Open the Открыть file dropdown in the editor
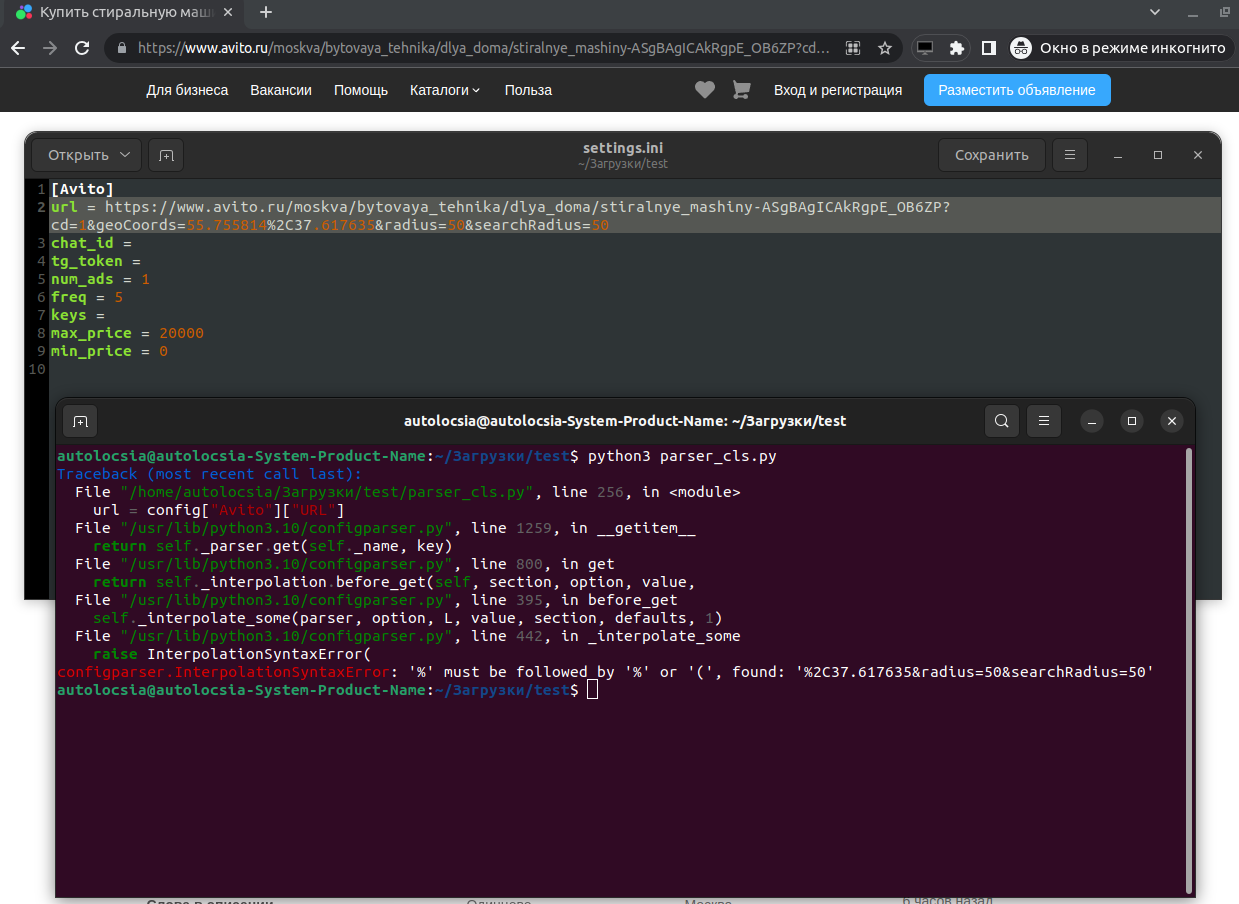Screen dimensions: 1239x904 point(85,155)
